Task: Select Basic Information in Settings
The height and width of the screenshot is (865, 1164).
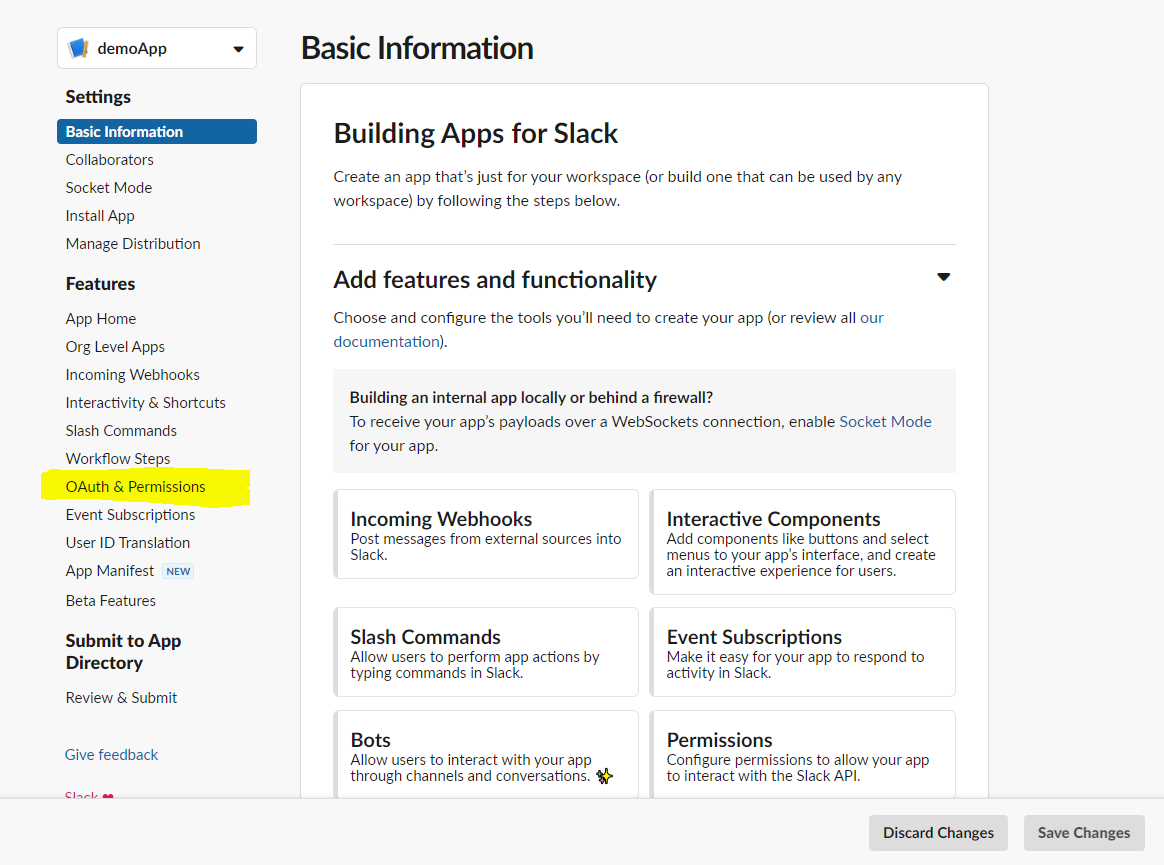Action: 157,131
